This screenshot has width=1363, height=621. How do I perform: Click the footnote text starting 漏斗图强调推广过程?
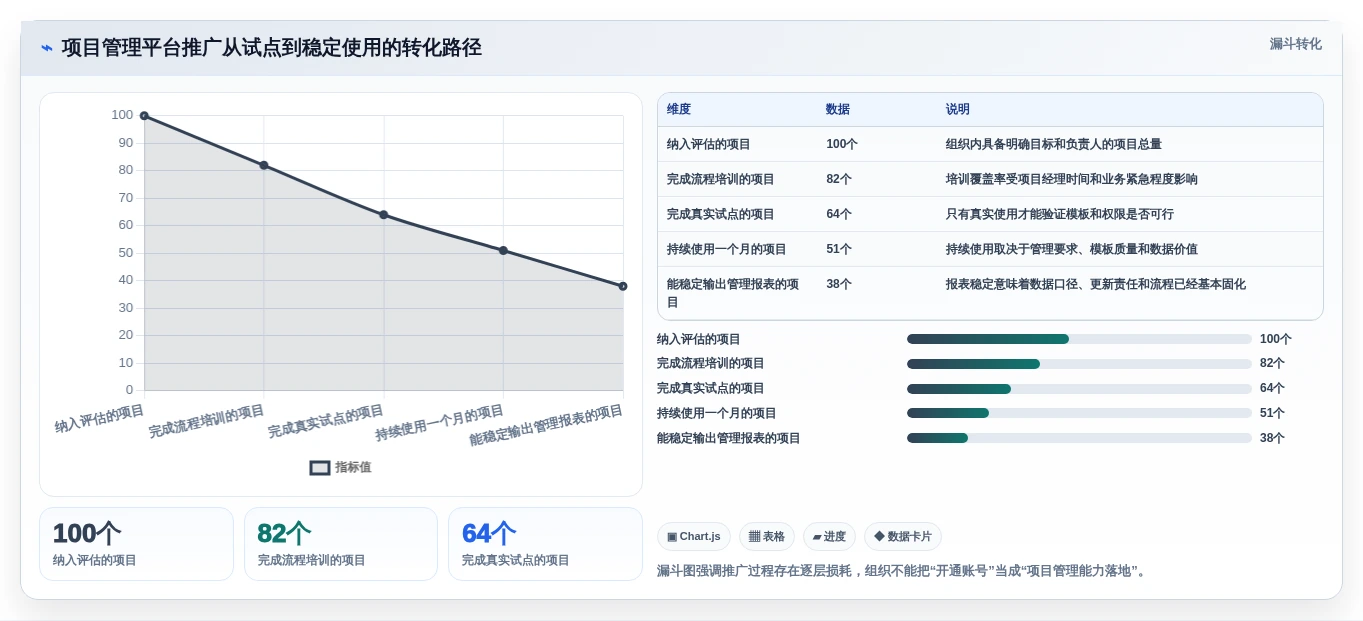(x=903, y=571)
